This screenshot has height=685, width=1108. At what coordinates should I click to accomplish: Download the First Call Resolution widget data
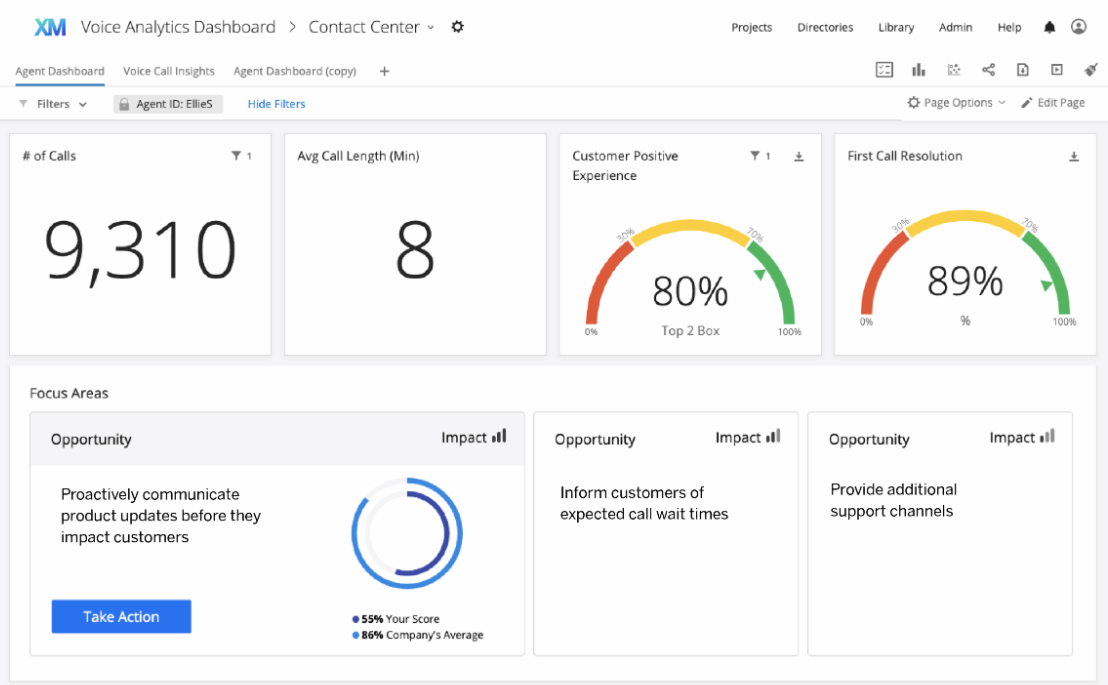point(1073,156)
